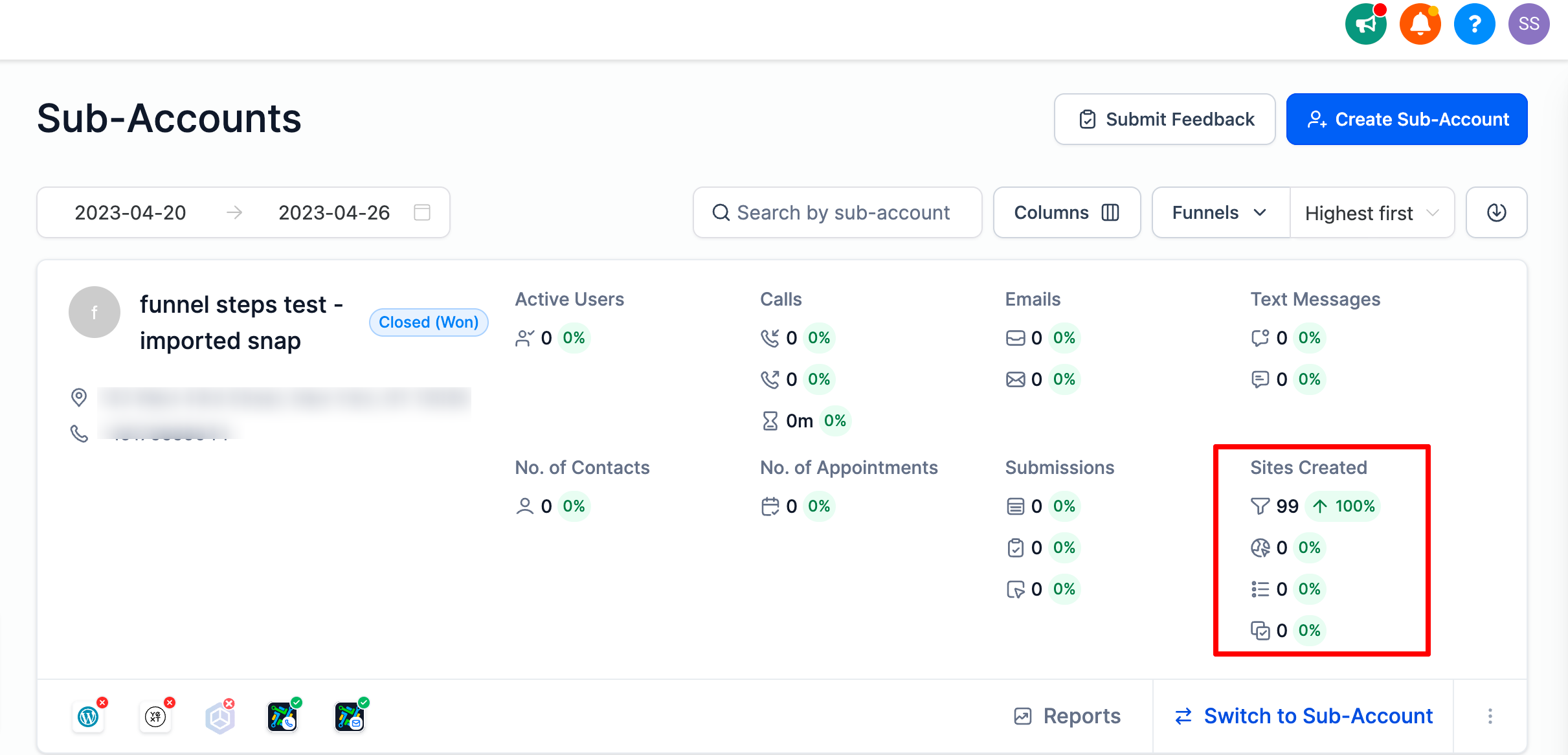This screenshot has width=1568, height=755.
Task: Click the Create Sub-Account button
Action: point(1406,119)
